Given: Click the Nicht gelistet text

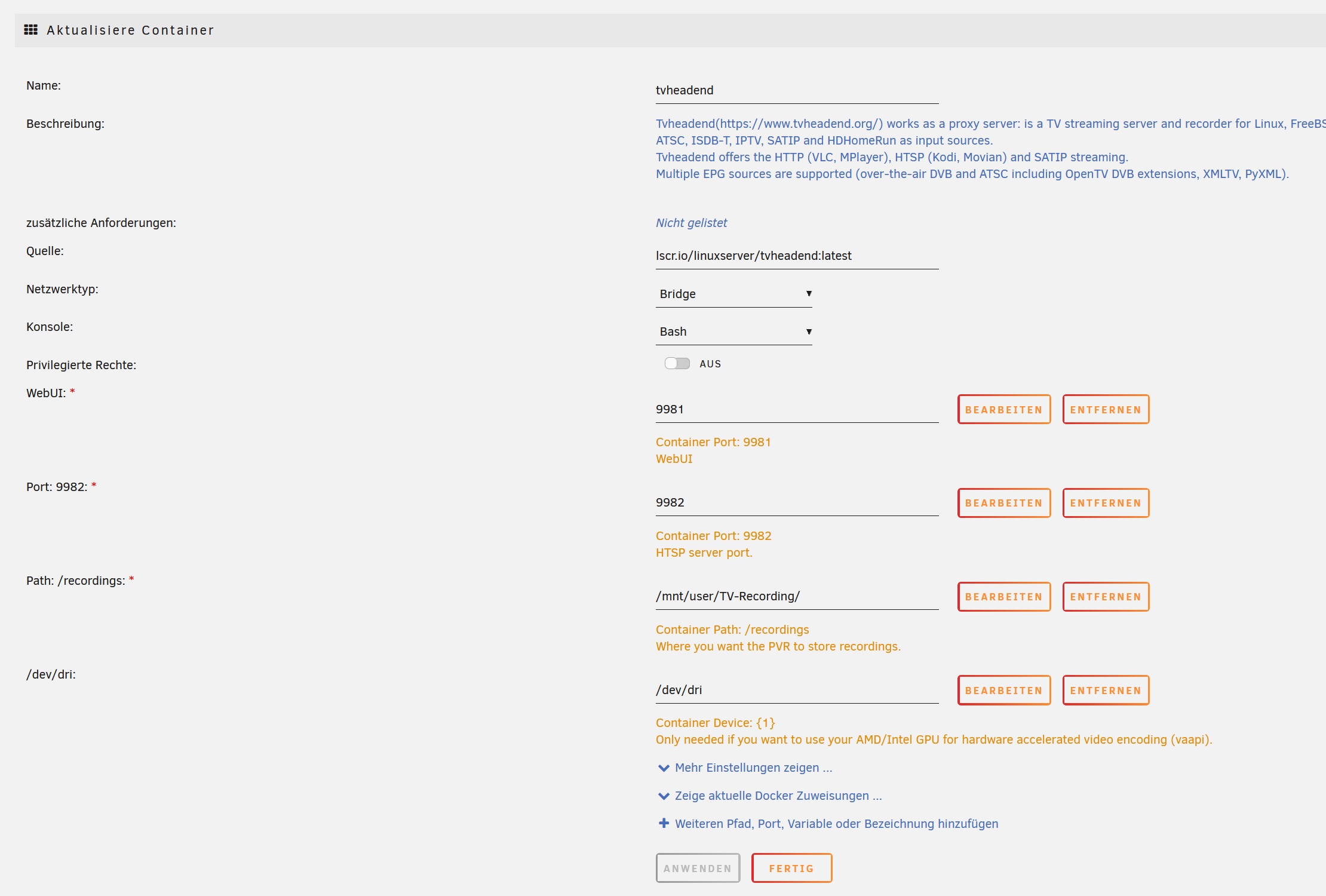Looking at the screenshot, I should pos(691,223).
